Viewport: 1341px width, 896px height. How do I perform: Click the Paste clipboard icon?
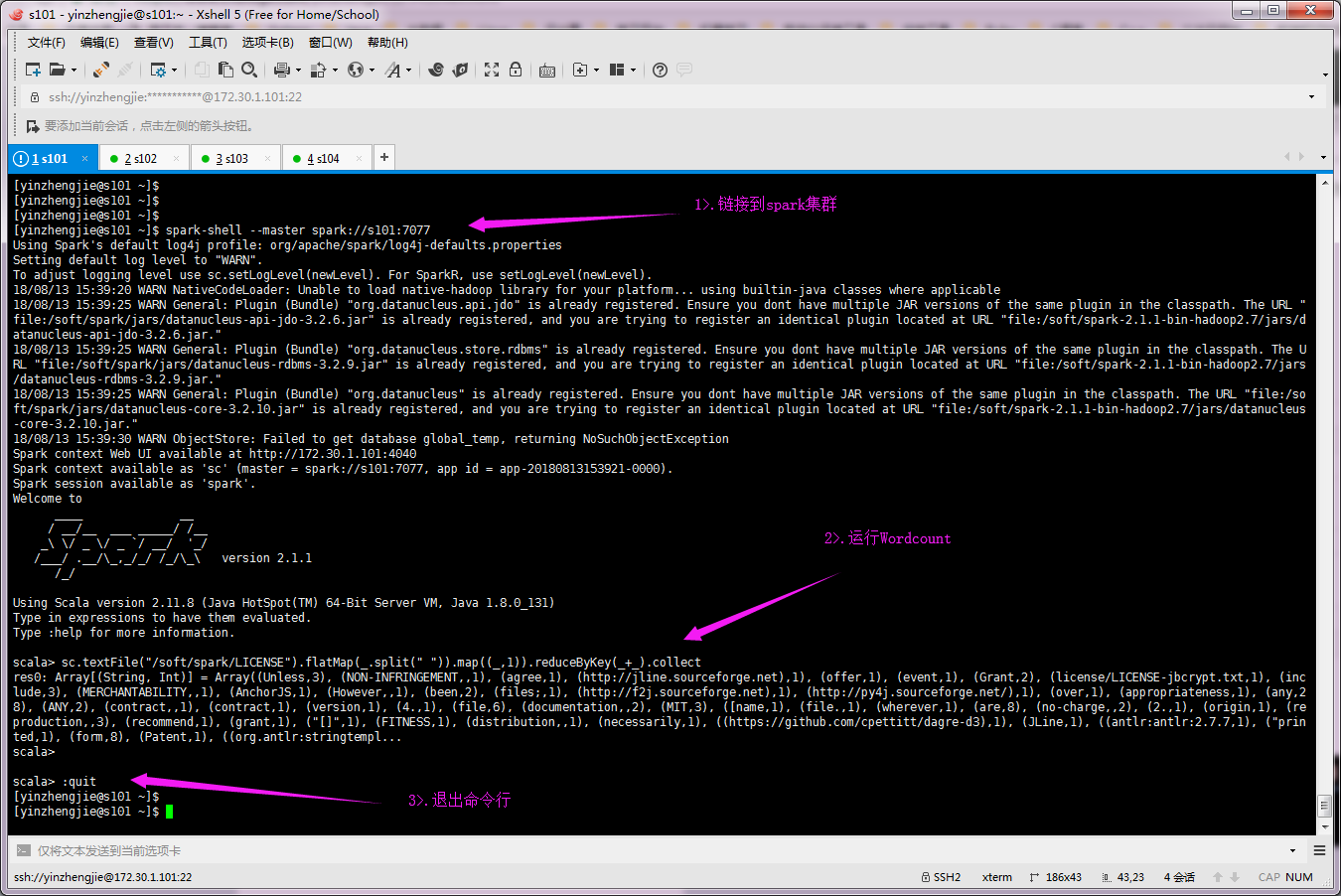pos(225,70)
